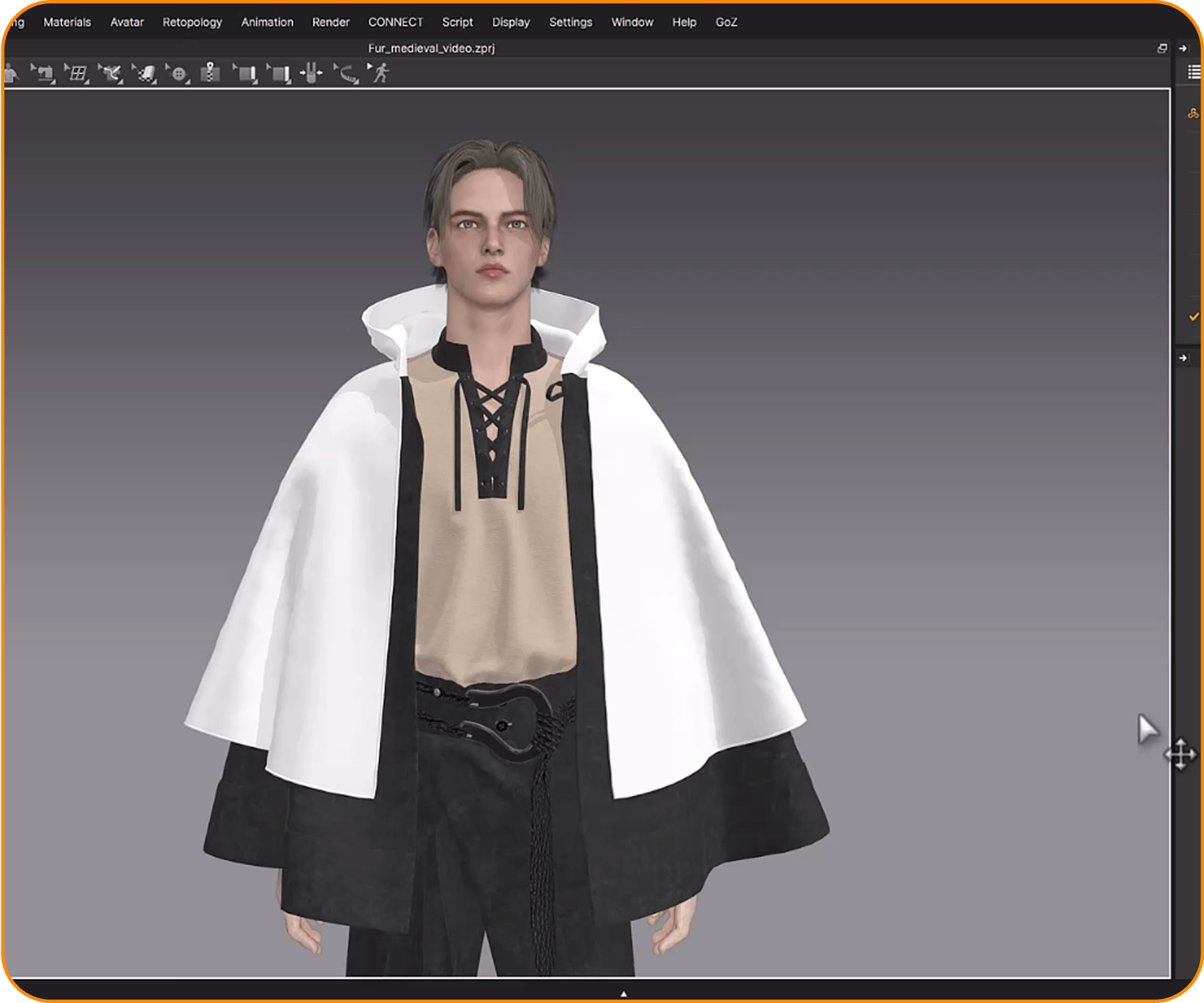Expand the top right panel arrow
The image size is (1204, 1003).
[1183, 48]
